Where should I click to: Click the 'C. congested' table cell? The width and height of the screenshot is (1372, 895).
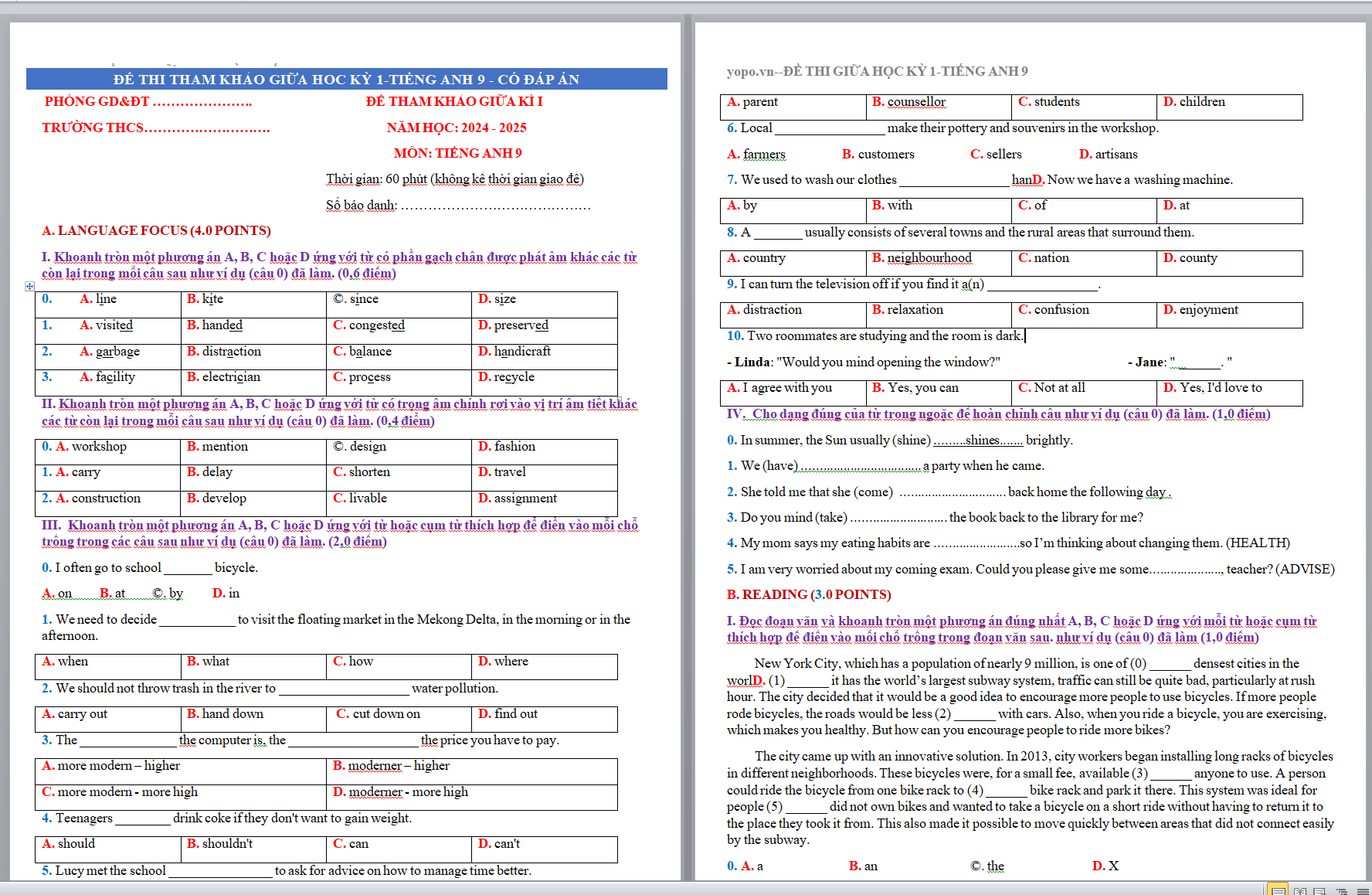(x=399, y=331)
